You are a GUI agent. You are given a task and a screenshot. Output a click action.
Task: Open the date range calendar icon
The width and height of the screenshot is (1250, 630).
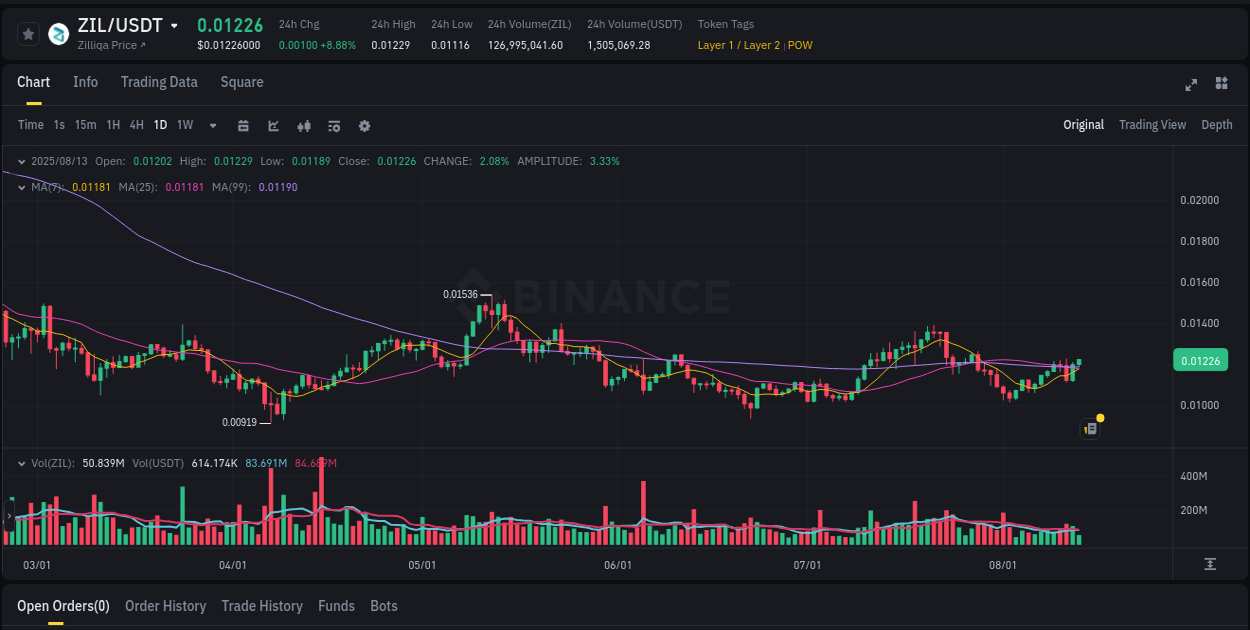[x=243, y=125]
